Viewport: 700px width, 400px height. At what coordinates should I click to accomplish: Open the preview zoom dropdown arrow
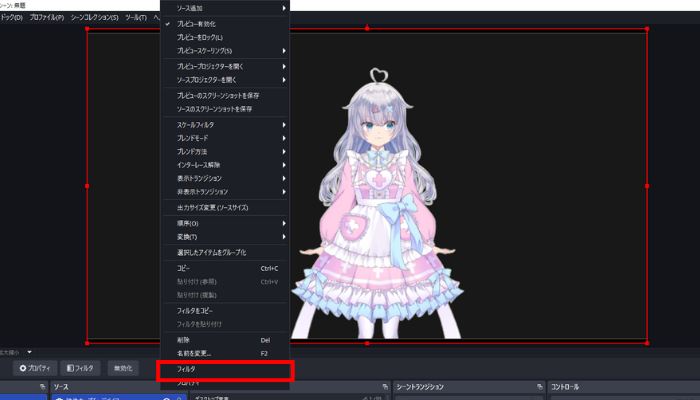[x=29, y=352]
